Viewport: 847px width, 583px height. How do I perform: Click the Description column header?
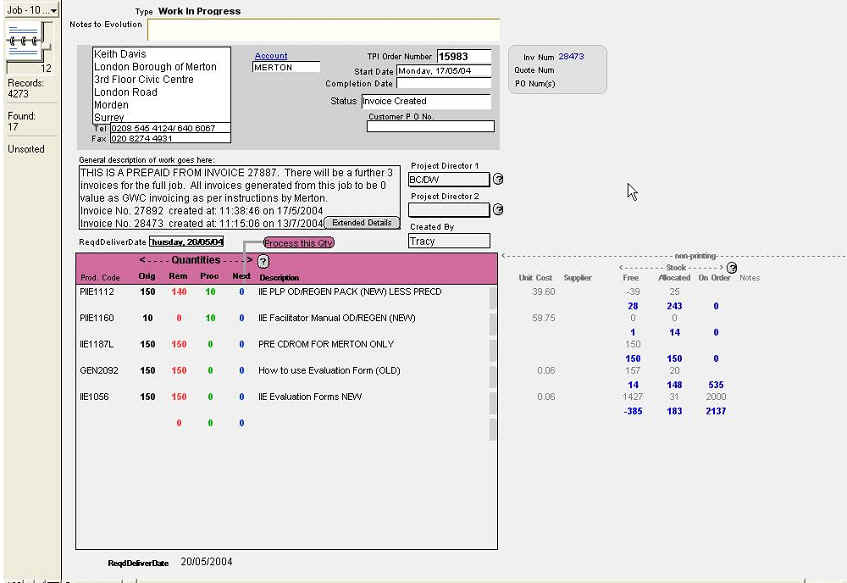[279, 278]
